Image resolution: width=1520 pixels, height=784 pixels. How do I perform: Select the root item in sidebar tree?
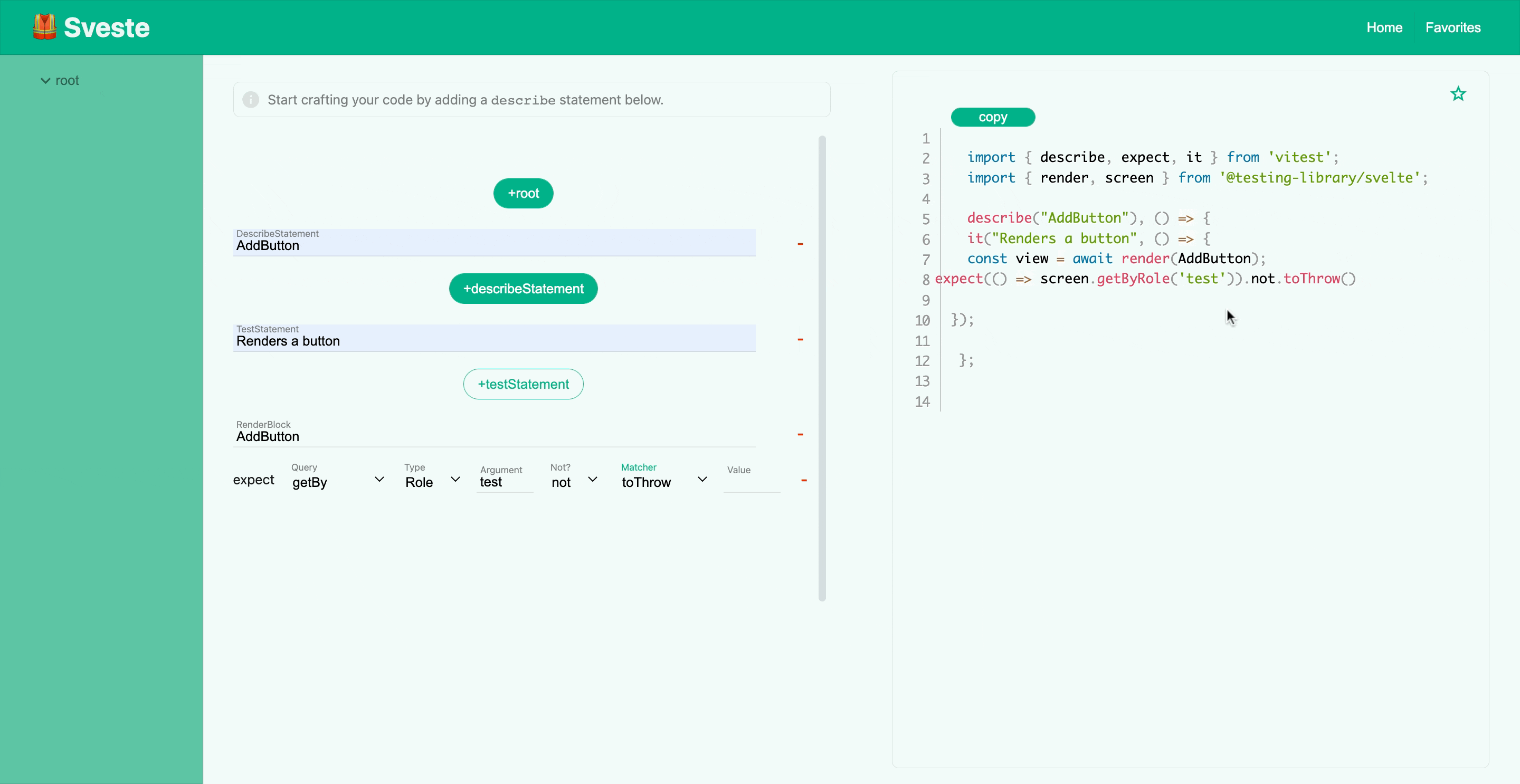pos(66,81)
